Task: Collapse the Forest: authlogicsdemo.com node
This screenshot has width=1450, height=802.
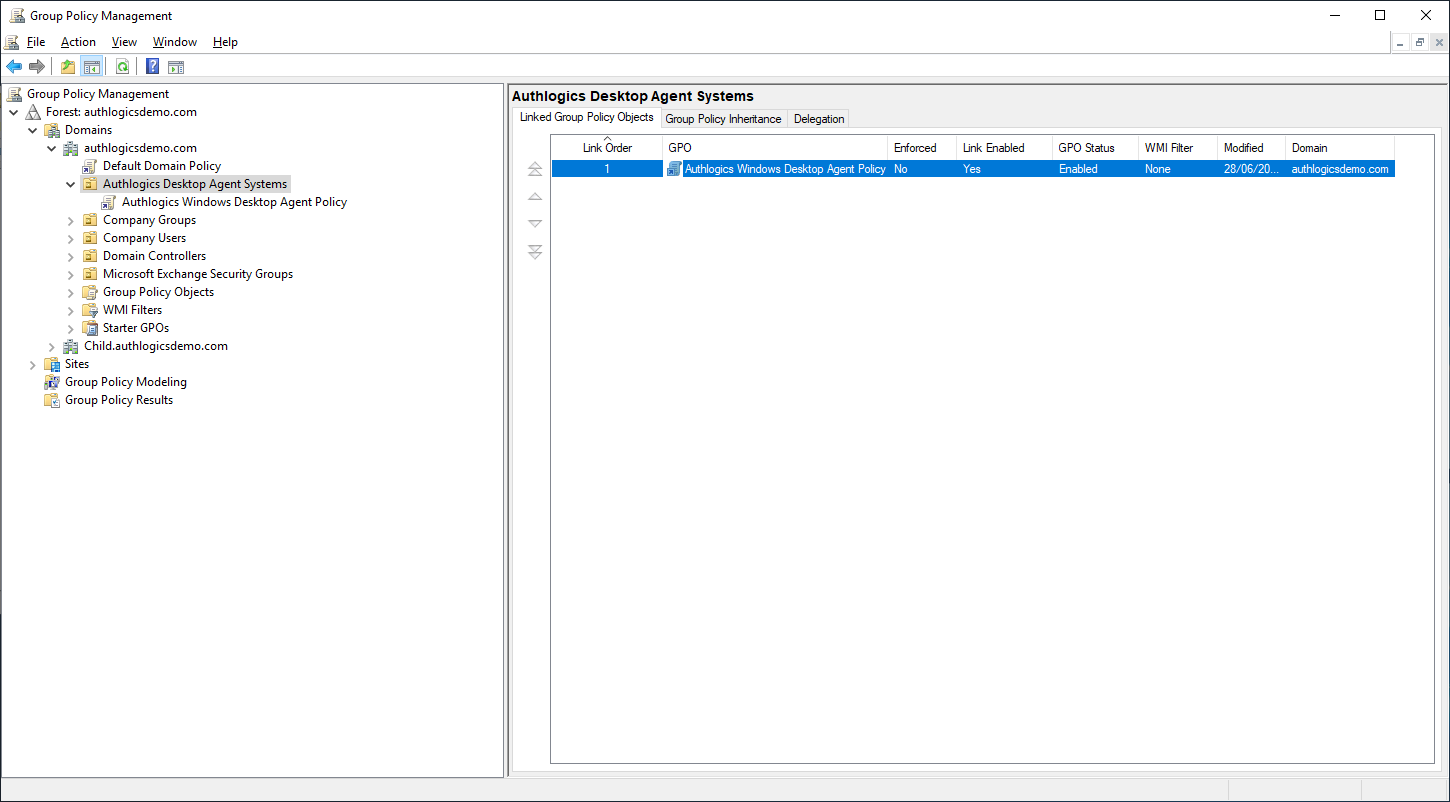Action: point(14,112)
